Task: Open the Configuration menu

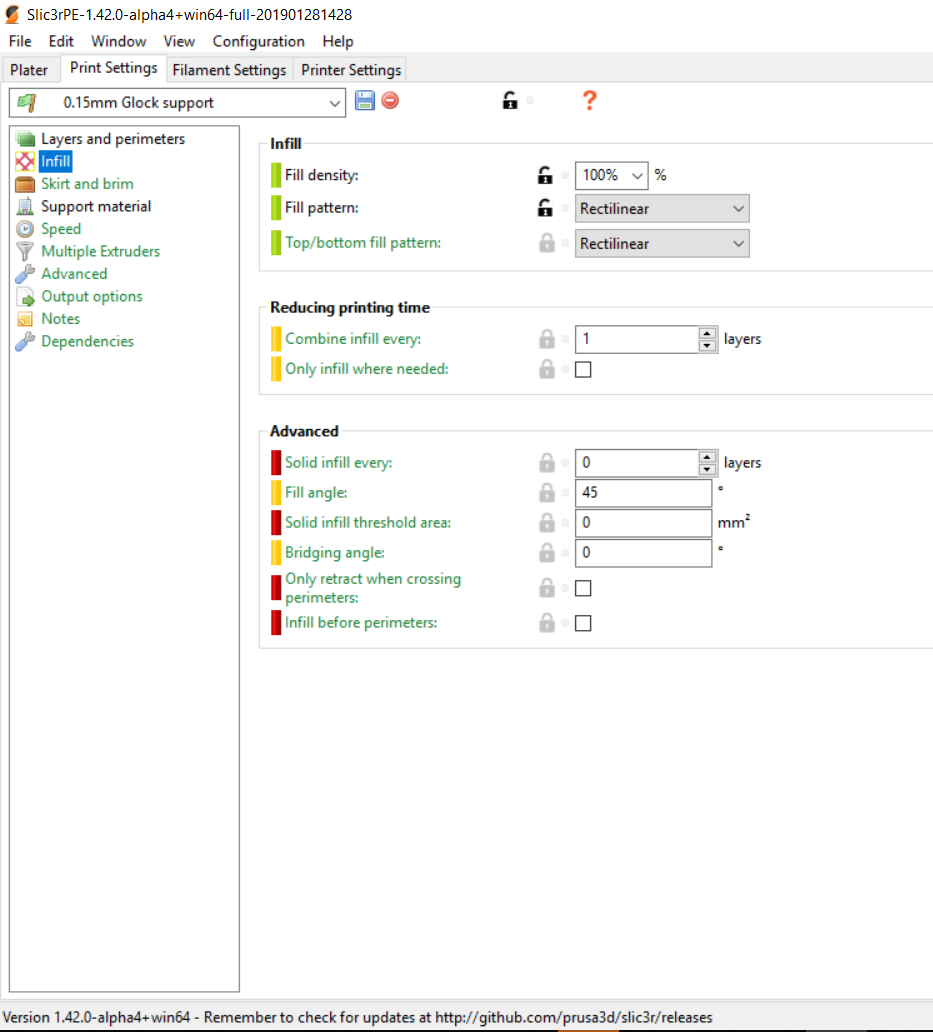Action: 258,41
